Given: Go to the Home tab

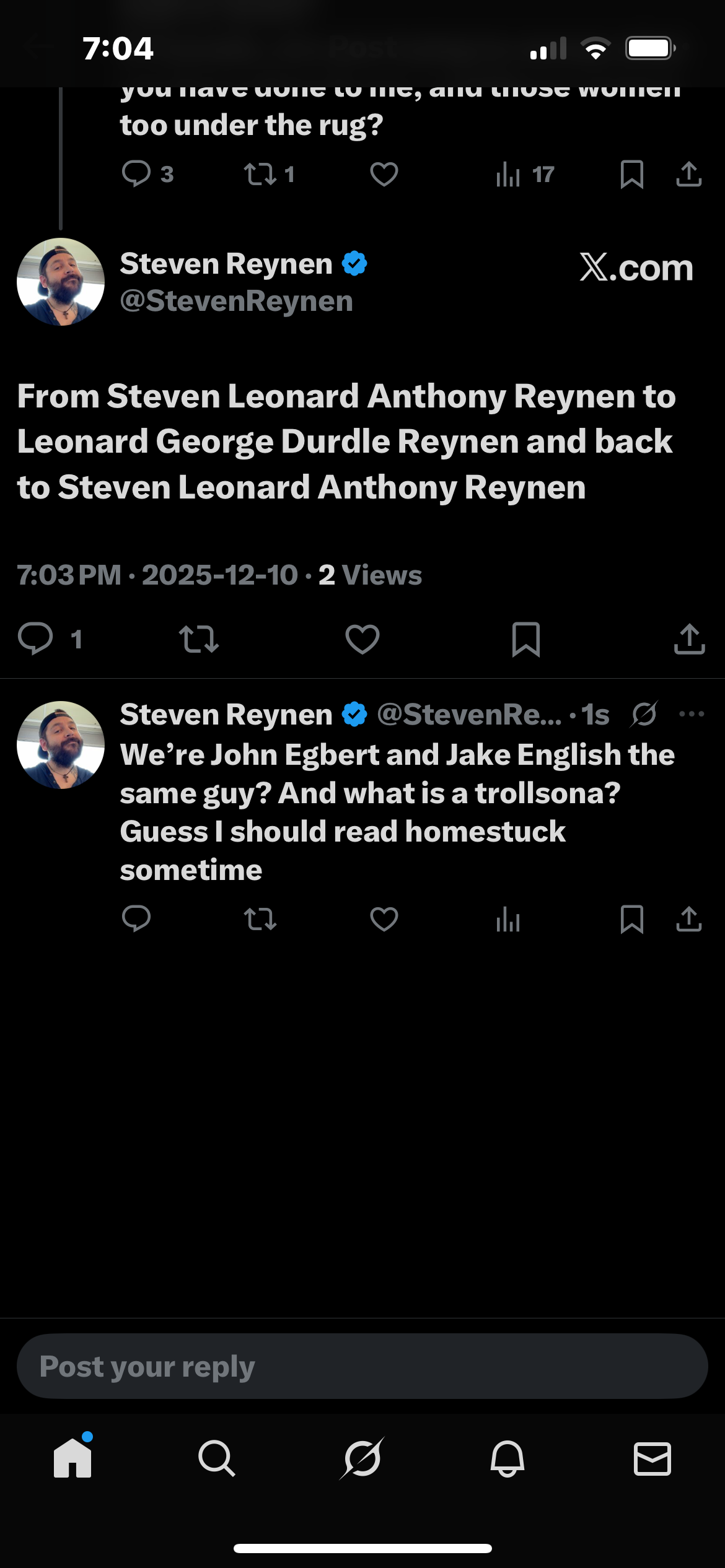Looking at the screenshot, I should point(72,1458).
